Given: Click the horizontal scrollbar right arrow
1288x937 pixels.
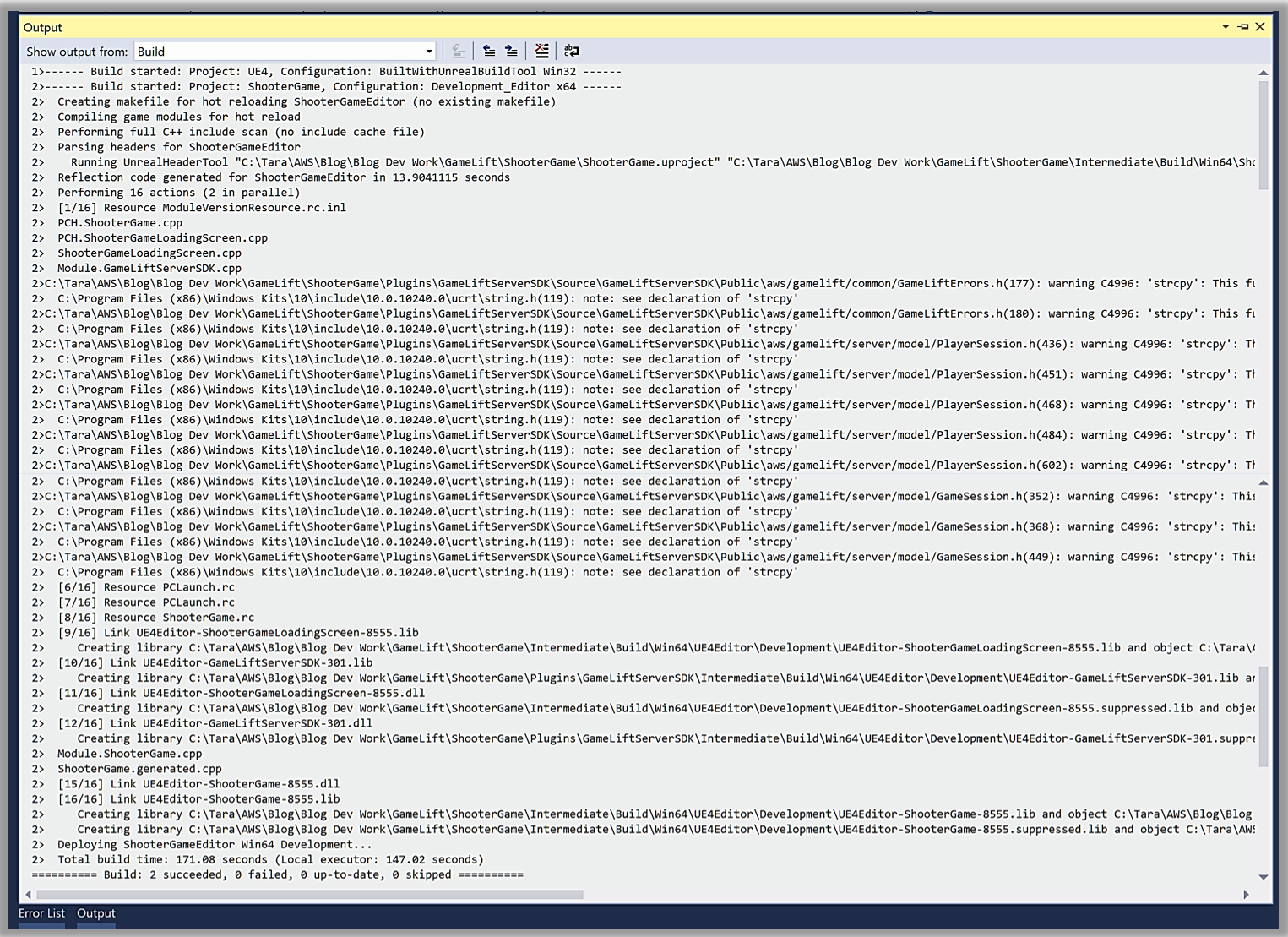Looking at the screenshot, I should tap(1246, 894).
